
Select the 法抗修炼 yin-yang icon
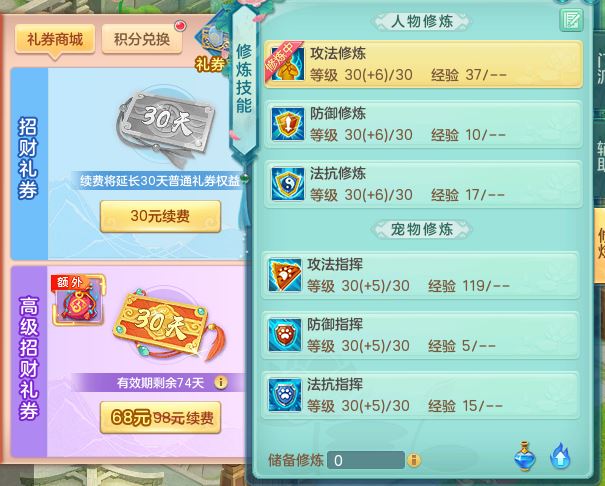pyautogui.click(x=287, y=184)
